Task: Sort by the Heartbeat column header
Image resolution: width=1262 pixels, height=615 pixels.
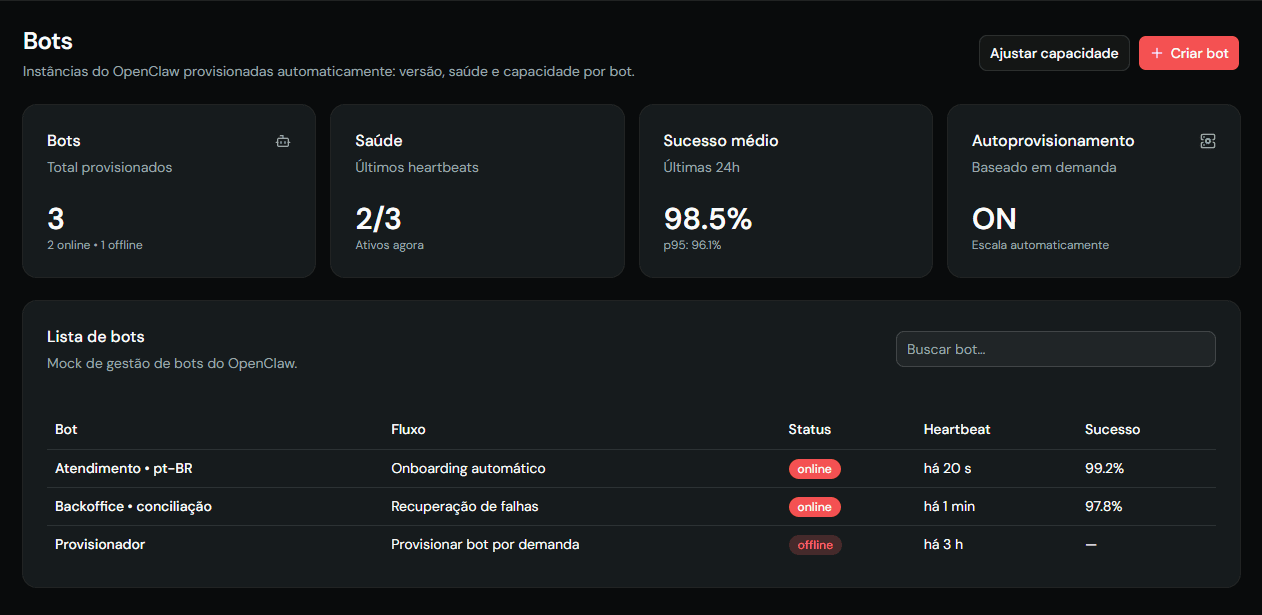Action: pyautogui.click(x=957, y=429)
